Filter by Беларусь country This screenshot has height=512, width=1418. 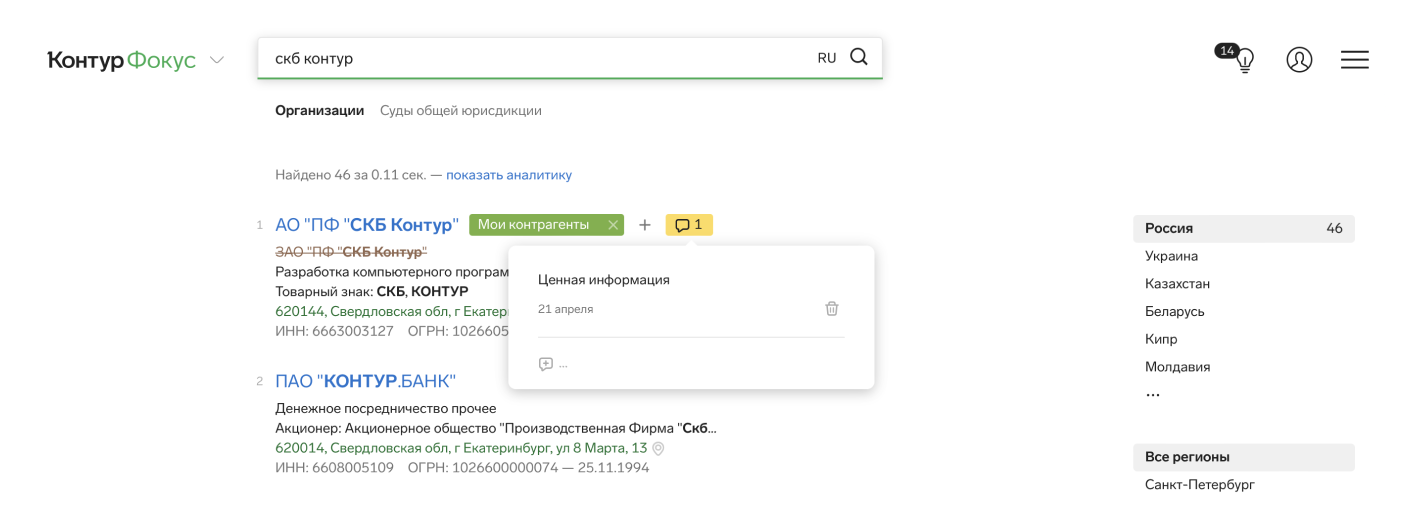click(1175, 311)
